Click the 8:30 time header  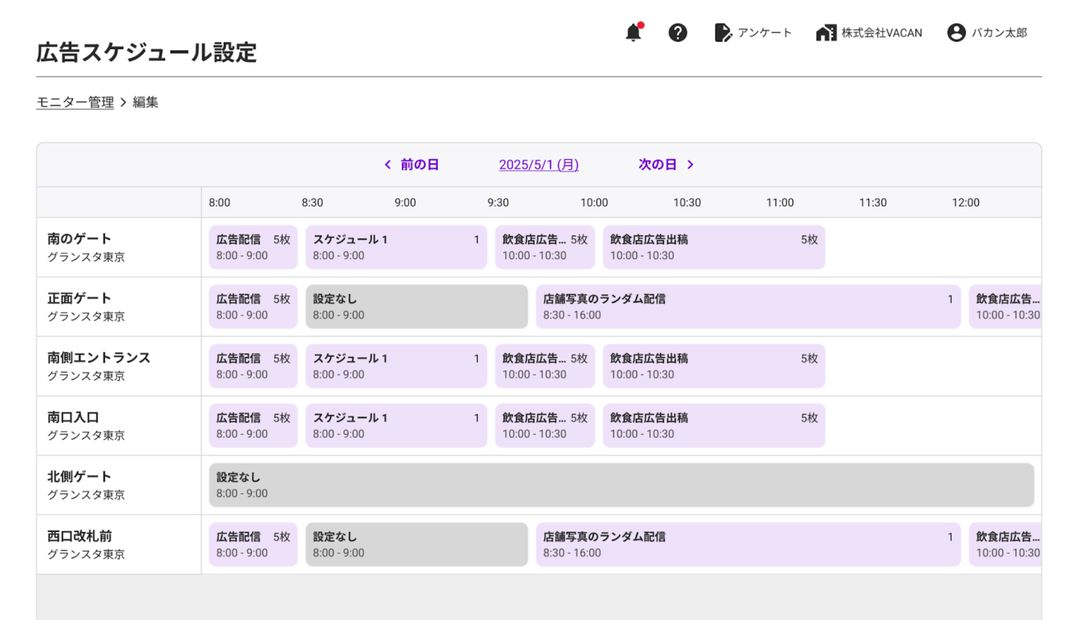coord(312,203)
